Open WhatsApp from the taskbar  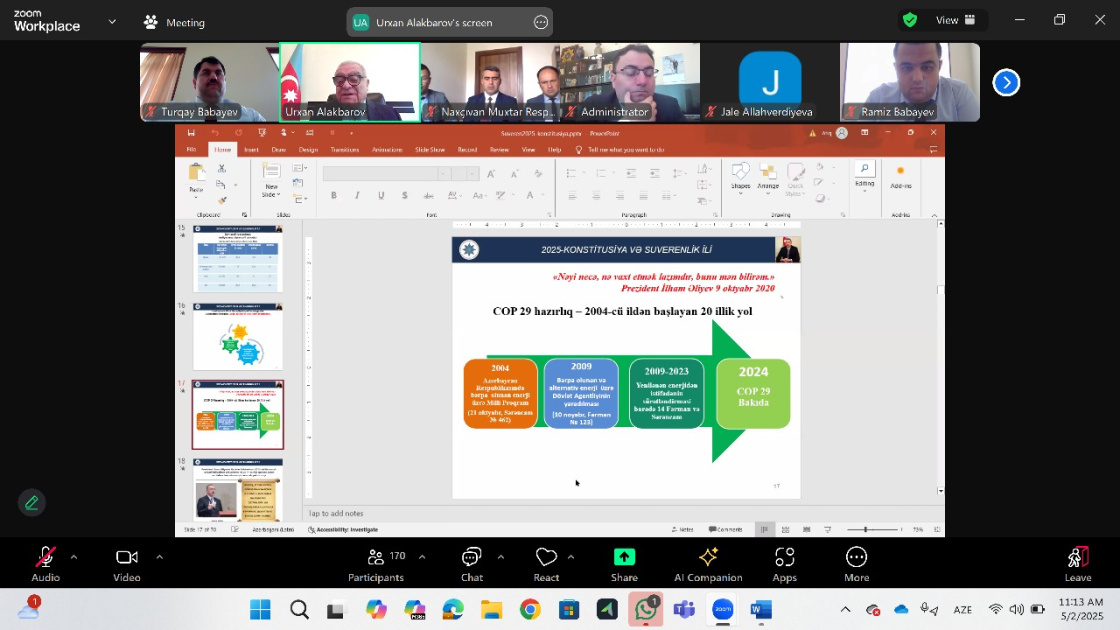pyautogui.click(x=646, y=609)
